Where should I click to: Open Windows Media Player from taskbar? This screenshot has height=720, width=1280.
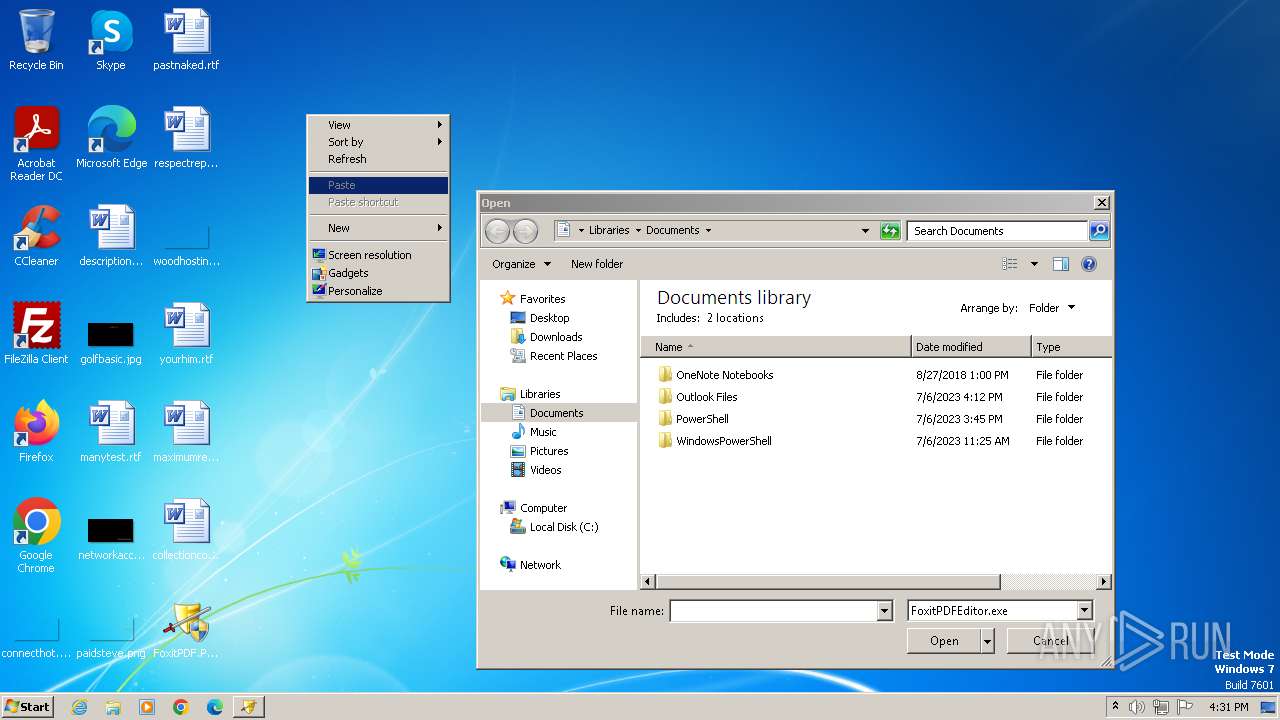coord(147,707)
